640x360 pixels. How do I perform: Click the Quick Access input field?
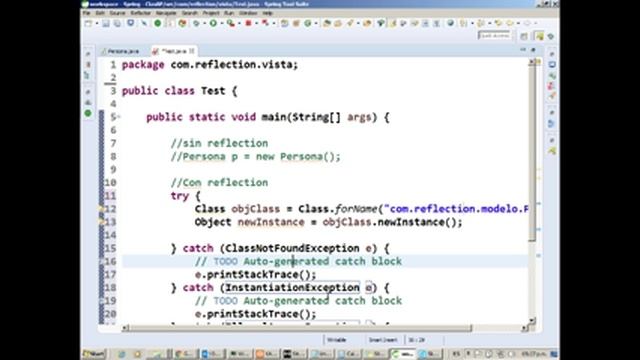coord(494,36)
